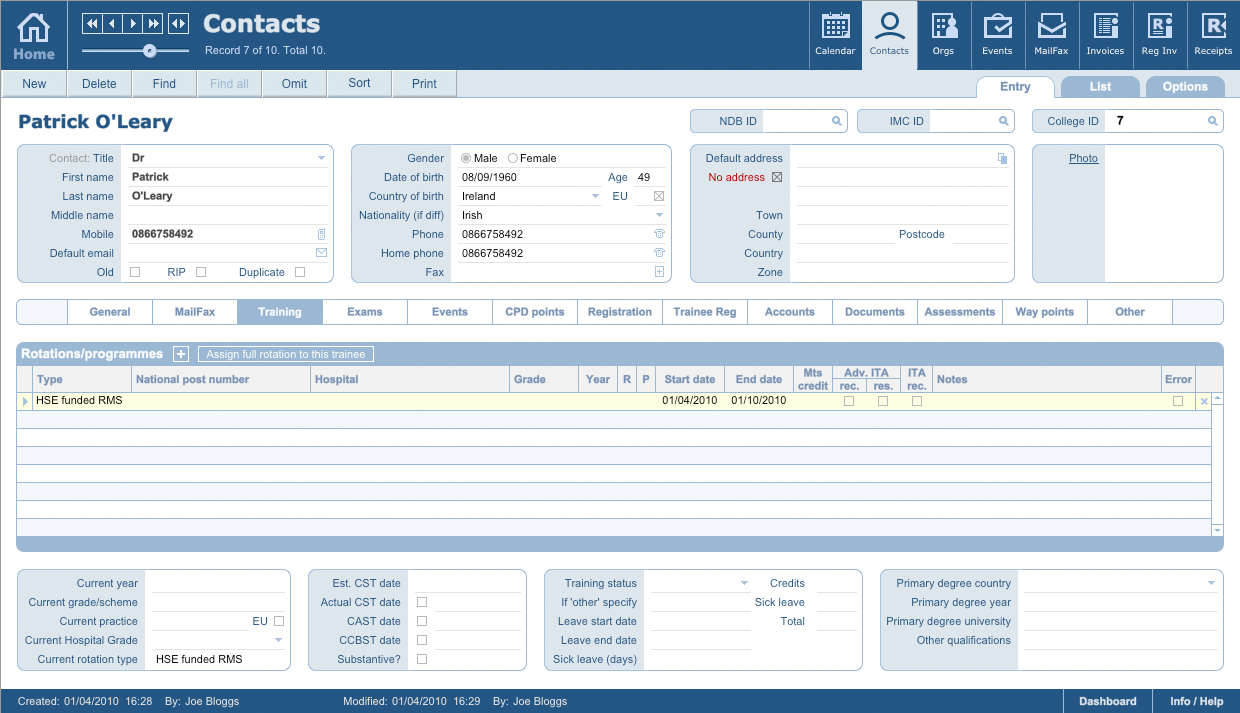The width and height of the screenshot is (1240, 713).
Task: Create a New contact record
Action: click(34, 84)
